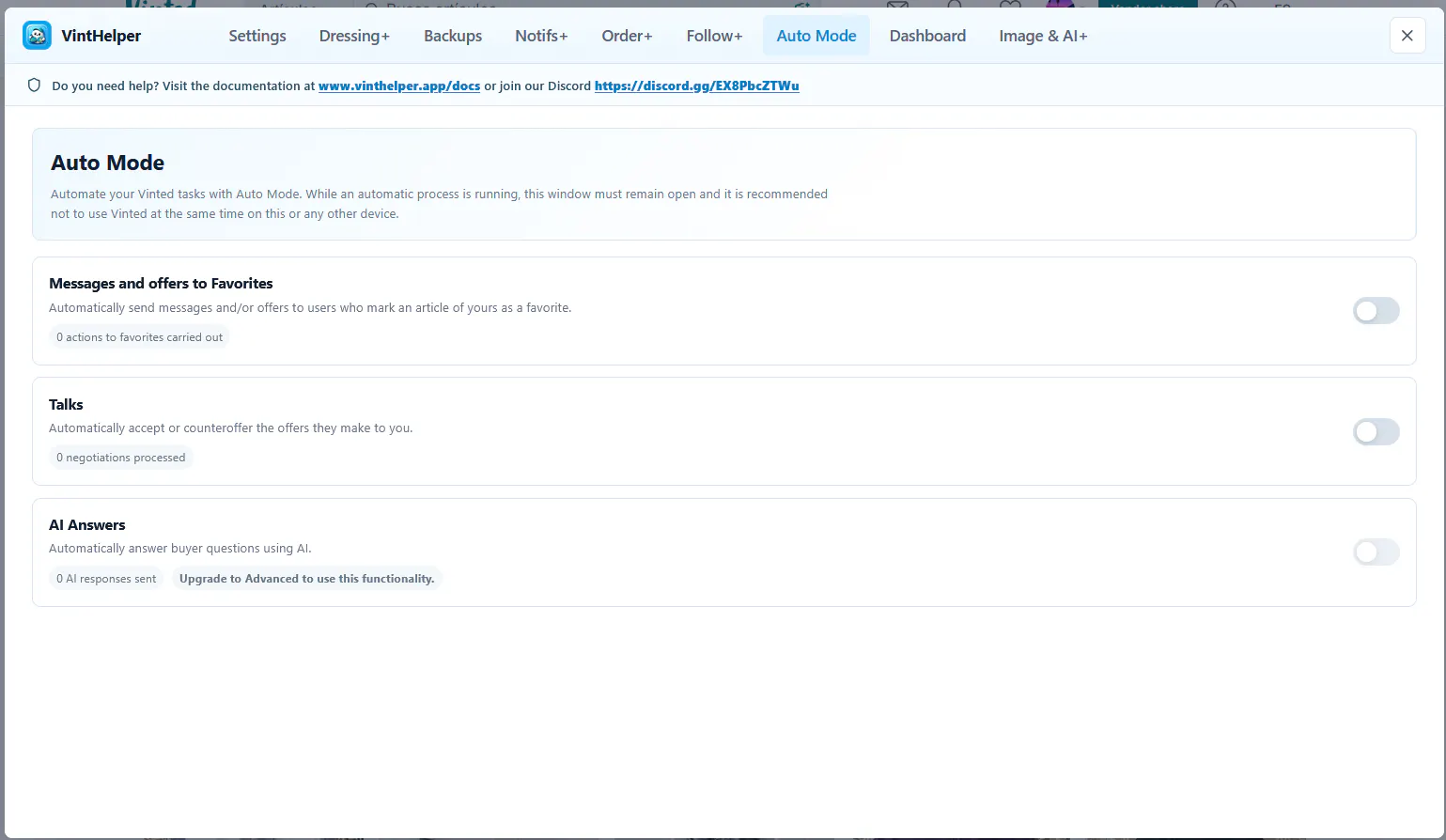Click the "Automatically answer buyer questions using AI." text
This screenshot has height=840, width=1446.
pyautogui.click(x=180, y=549)
